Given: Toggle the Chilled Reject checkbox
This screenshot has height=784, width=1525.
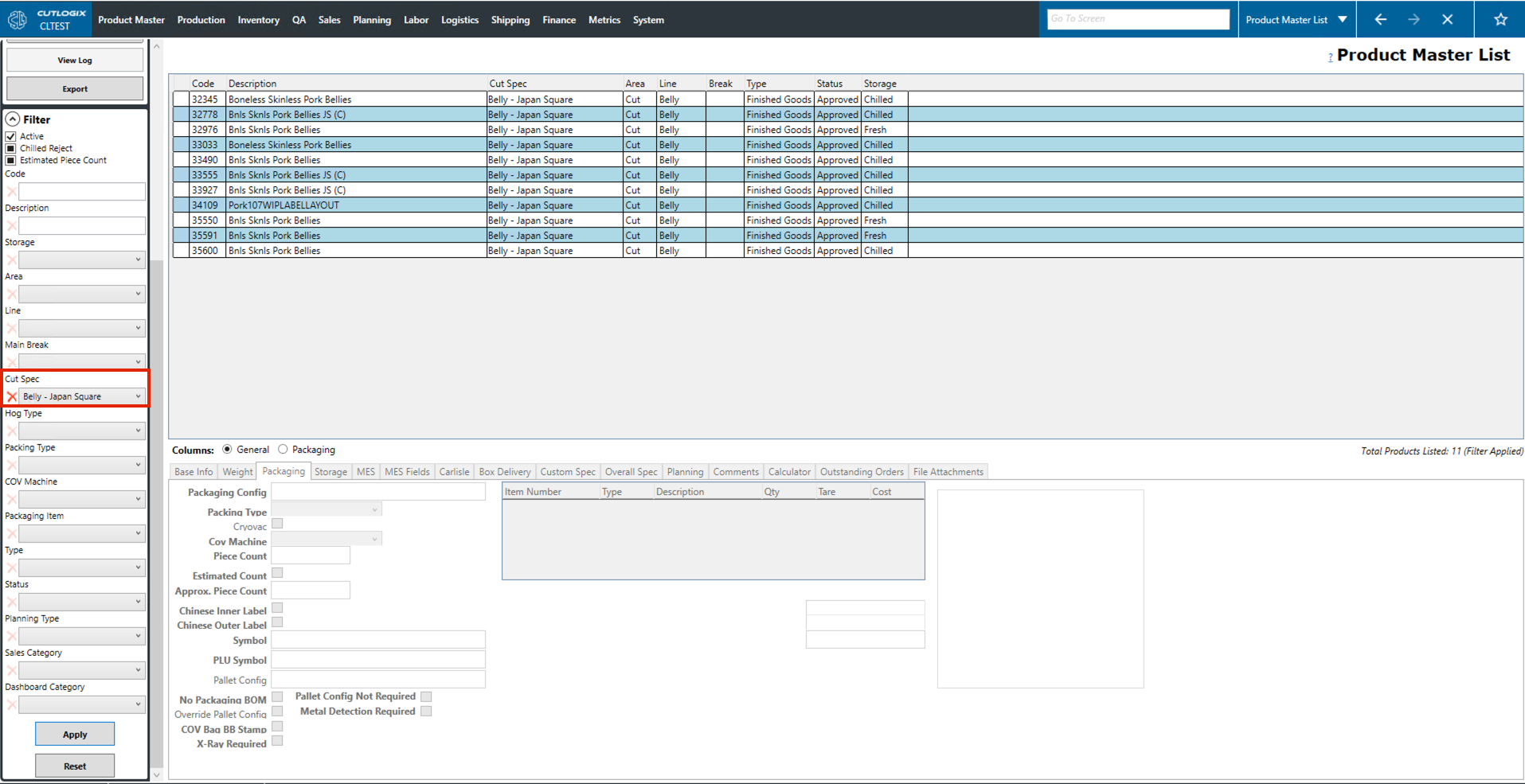Looking at the screenshot, I should pyautogui.click(x=11, y=148).
